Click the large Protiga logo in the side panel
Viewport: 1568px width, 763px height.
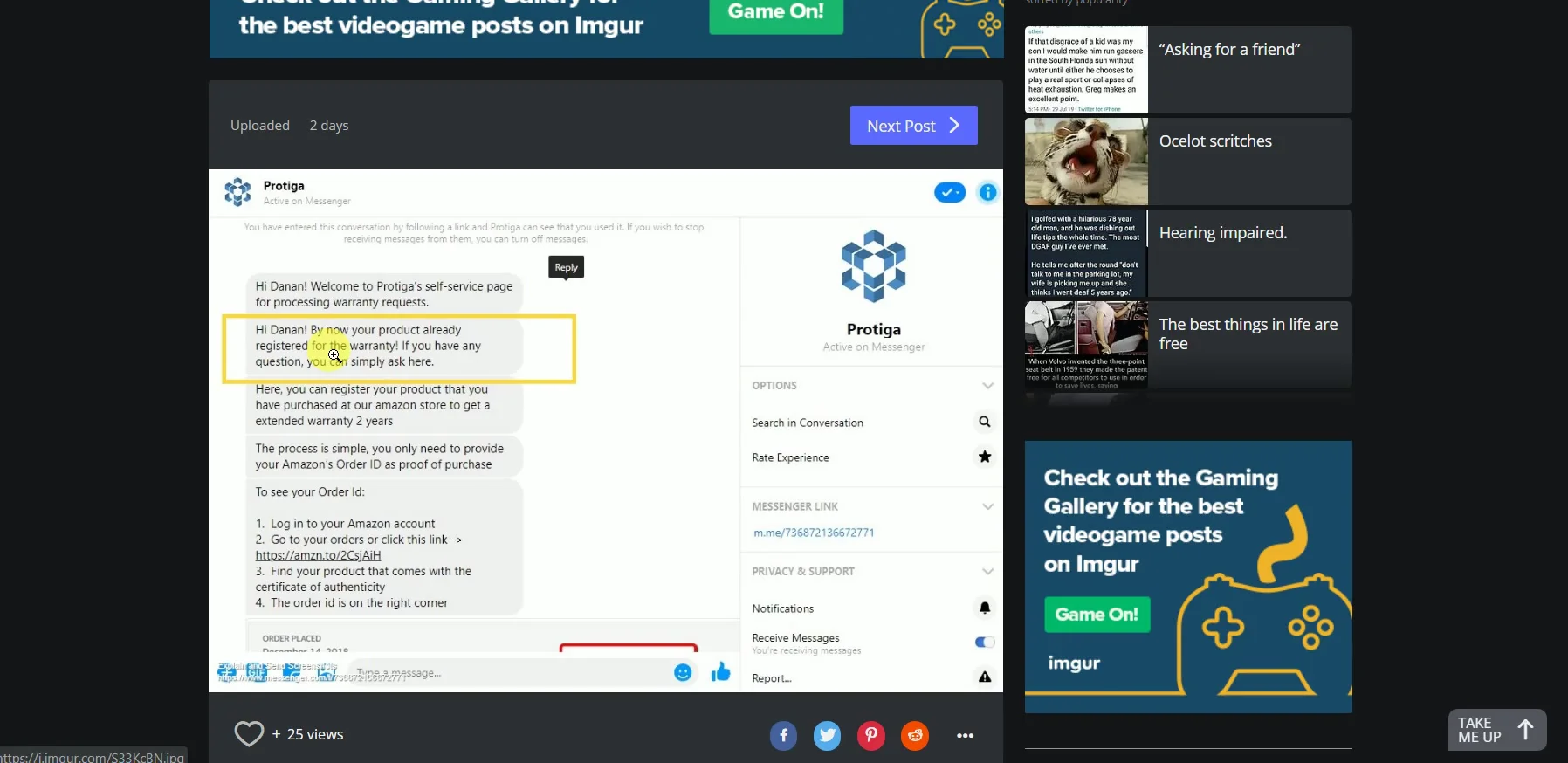(x=874, y=266)
